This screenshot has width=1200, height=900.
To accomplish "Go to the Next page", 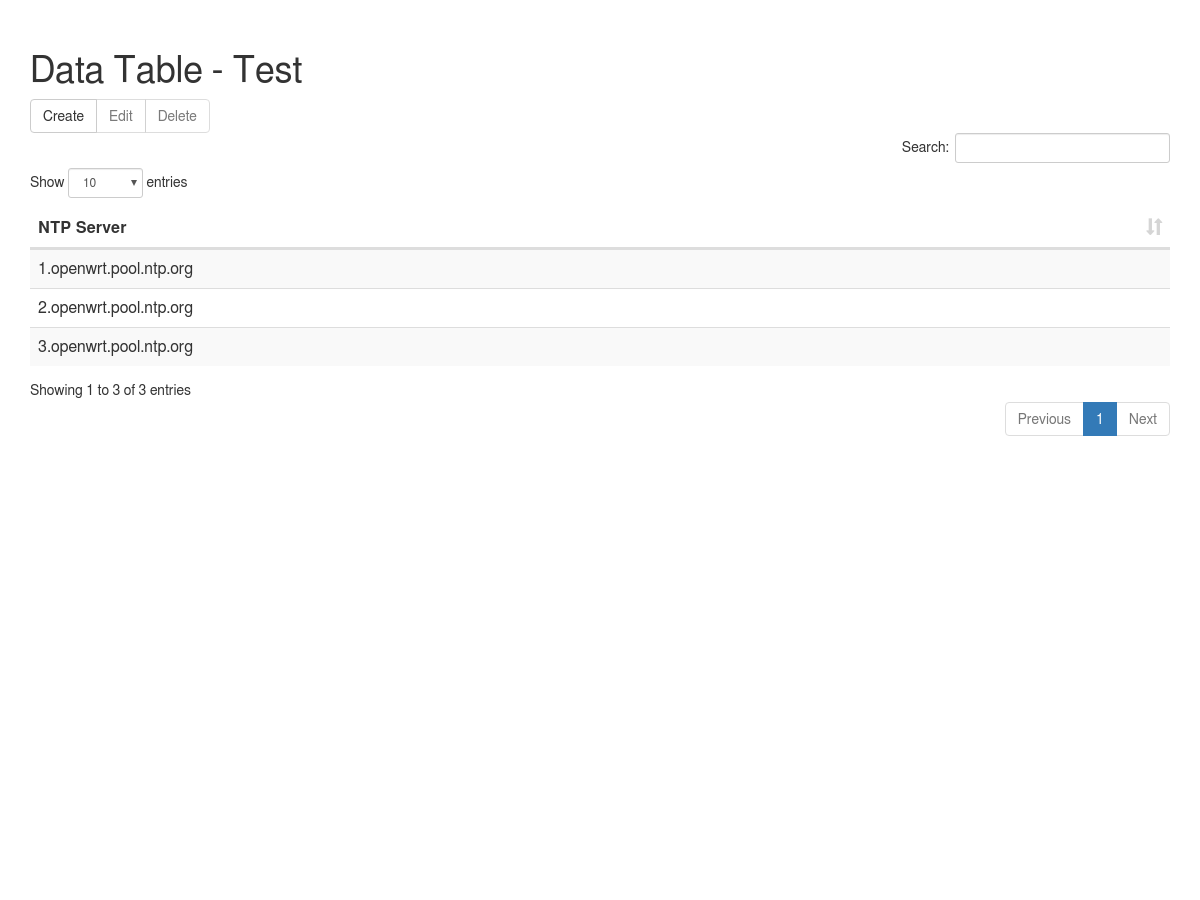I will click(x=1143, y=419).
